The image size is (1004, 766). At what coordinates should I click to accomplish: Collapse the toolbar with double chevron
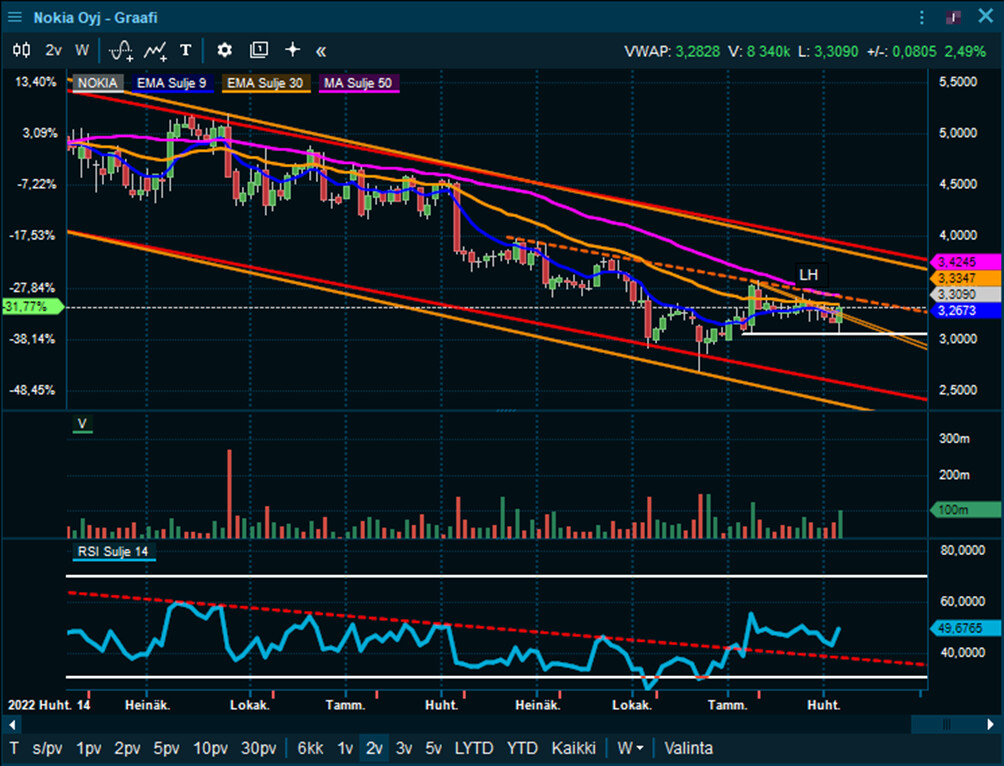(321, 51)
